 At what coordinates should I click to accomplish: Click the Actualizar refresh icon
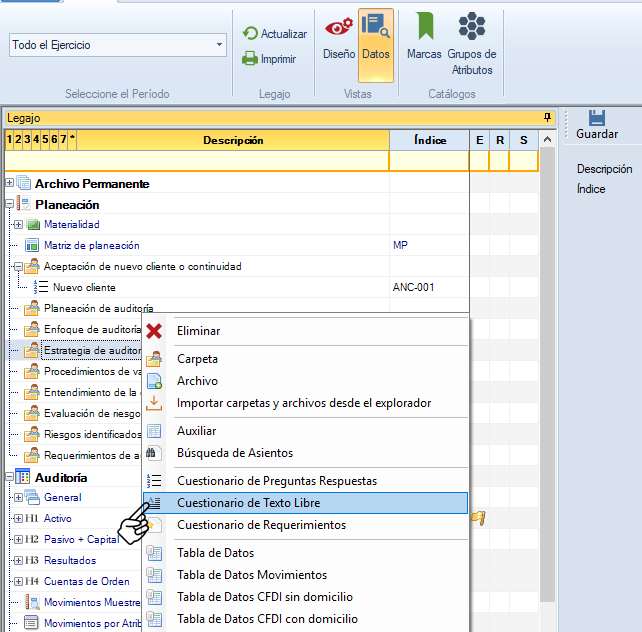click(250, 34)
